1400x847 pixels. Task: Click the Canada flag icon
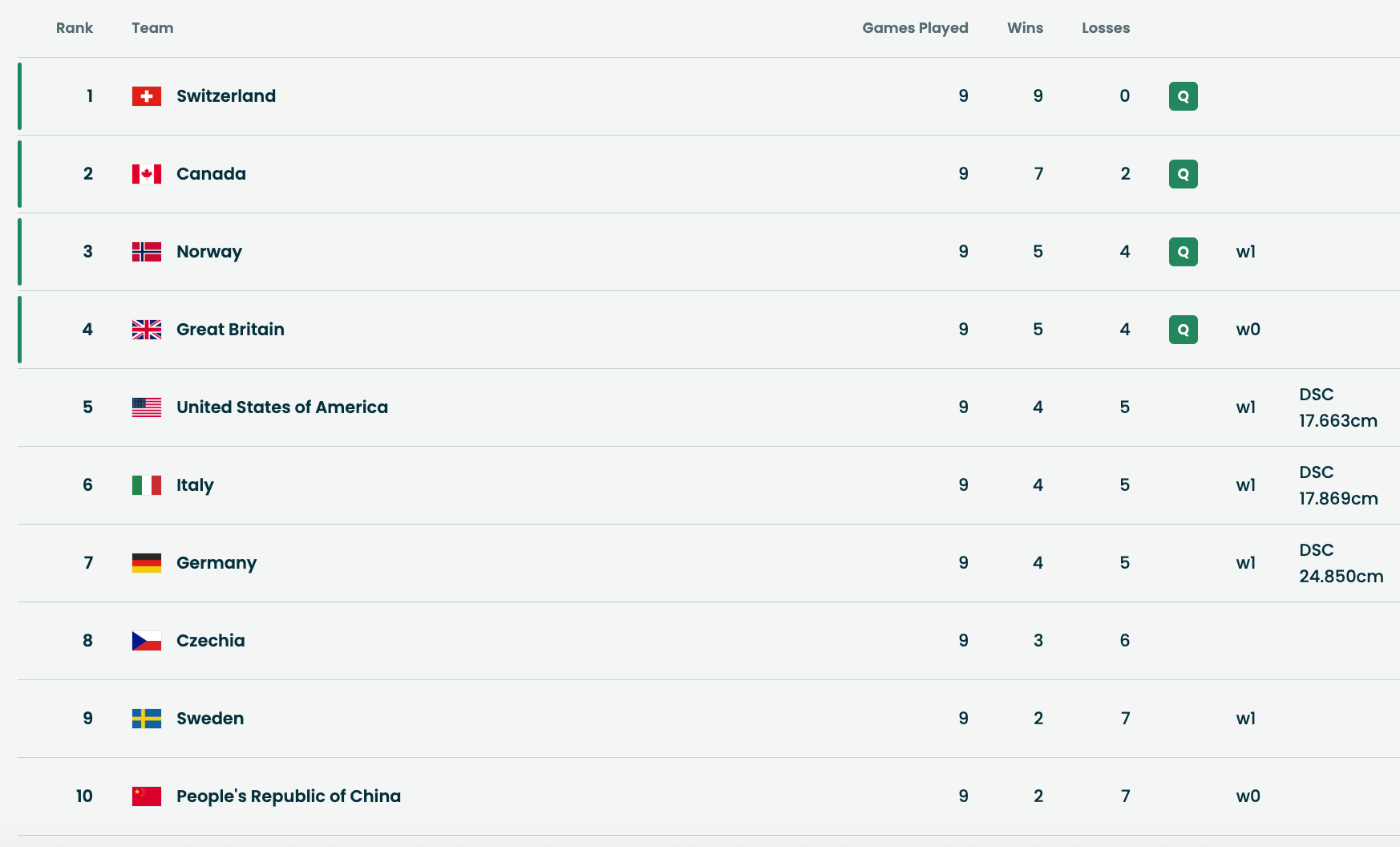[x=147, y=174]
